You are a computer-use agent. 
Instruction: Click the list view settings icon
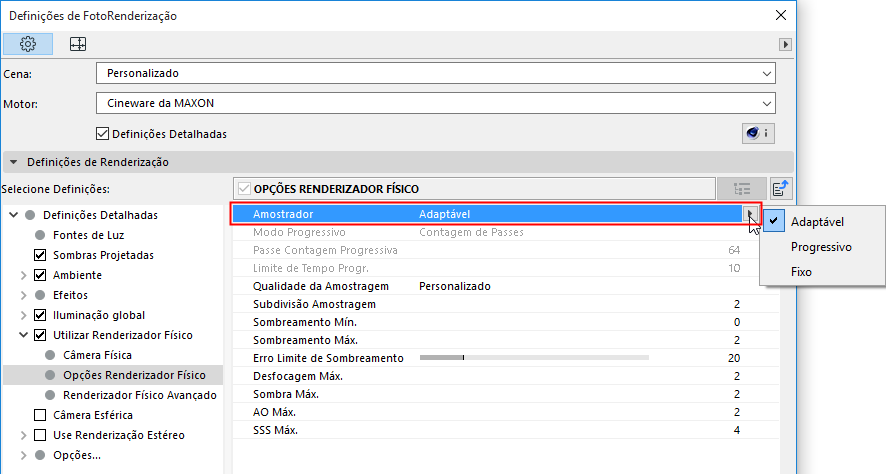click(741, 189)
